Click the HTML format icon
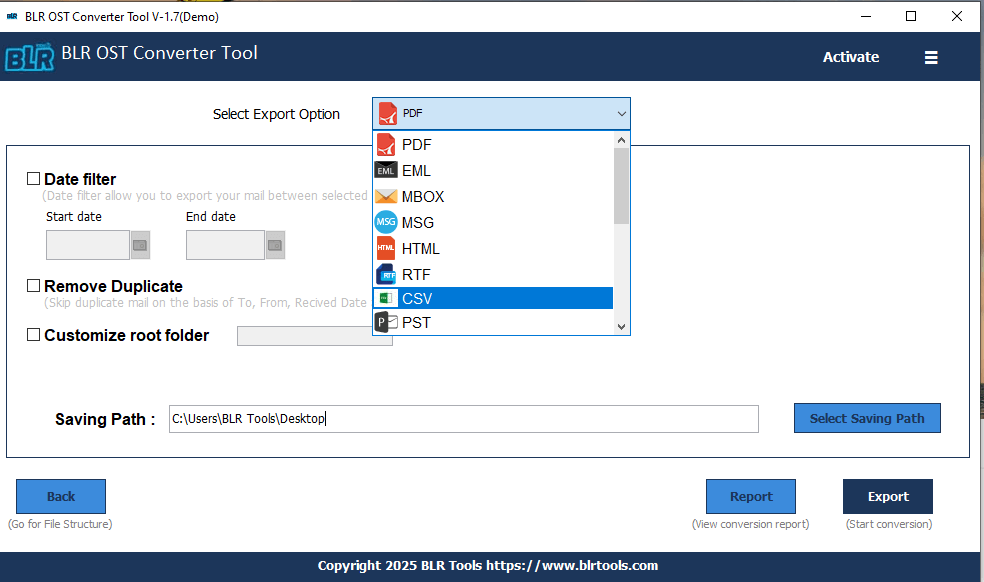Screen dimensions: 984x582 click(x=386, y=248)
